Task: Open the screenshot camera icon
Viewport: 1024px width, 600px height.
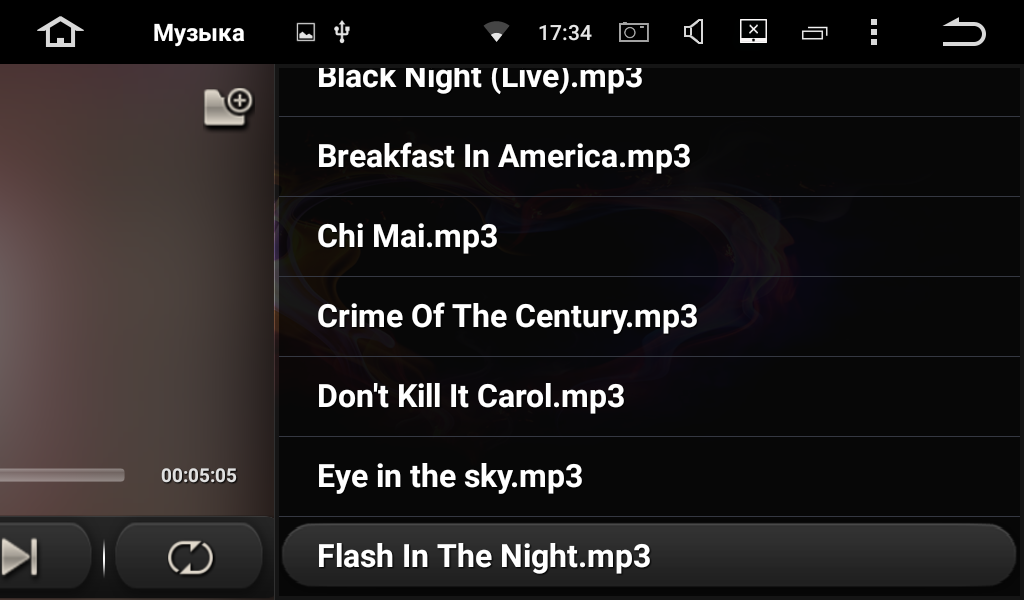Action: coord(633,32)
